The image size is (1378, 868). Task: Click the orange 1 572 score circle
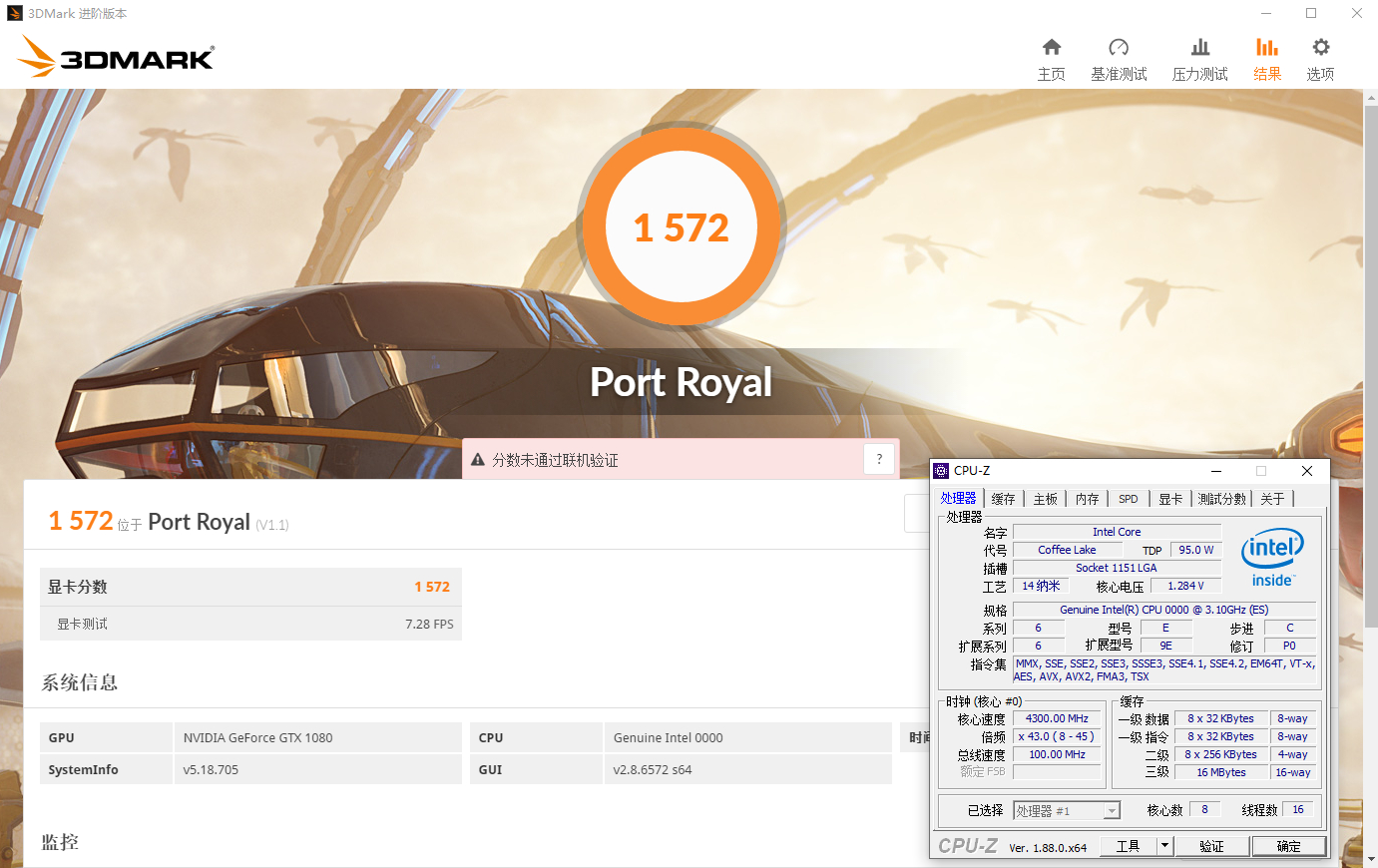coord(682,227)
